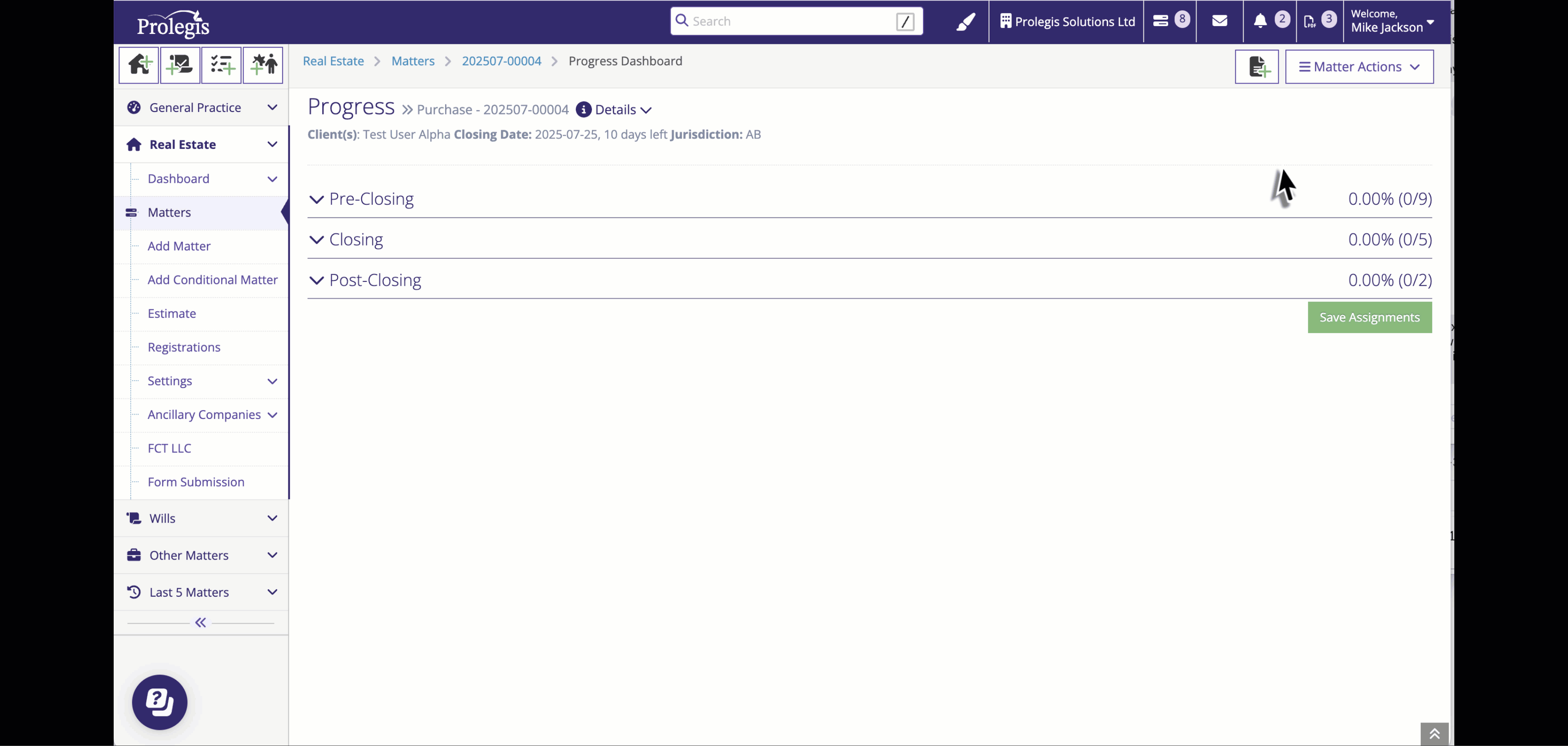Viewport: 1568px width, 746px height.
Task: Click the add property matter house icon
Action: (x=139, y=65)
